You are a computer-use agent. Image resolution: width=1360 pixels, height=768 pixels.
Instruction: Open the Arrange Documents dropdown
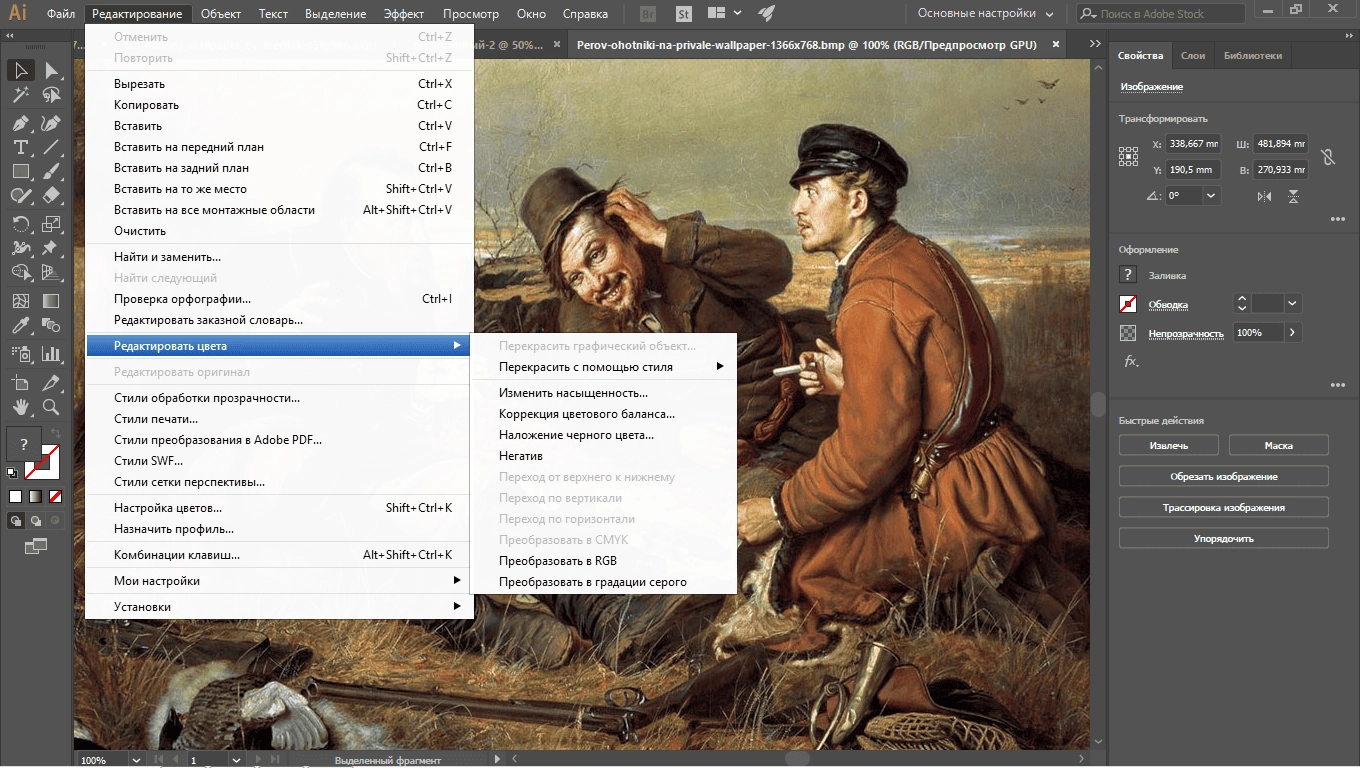(x=726, y=14)
